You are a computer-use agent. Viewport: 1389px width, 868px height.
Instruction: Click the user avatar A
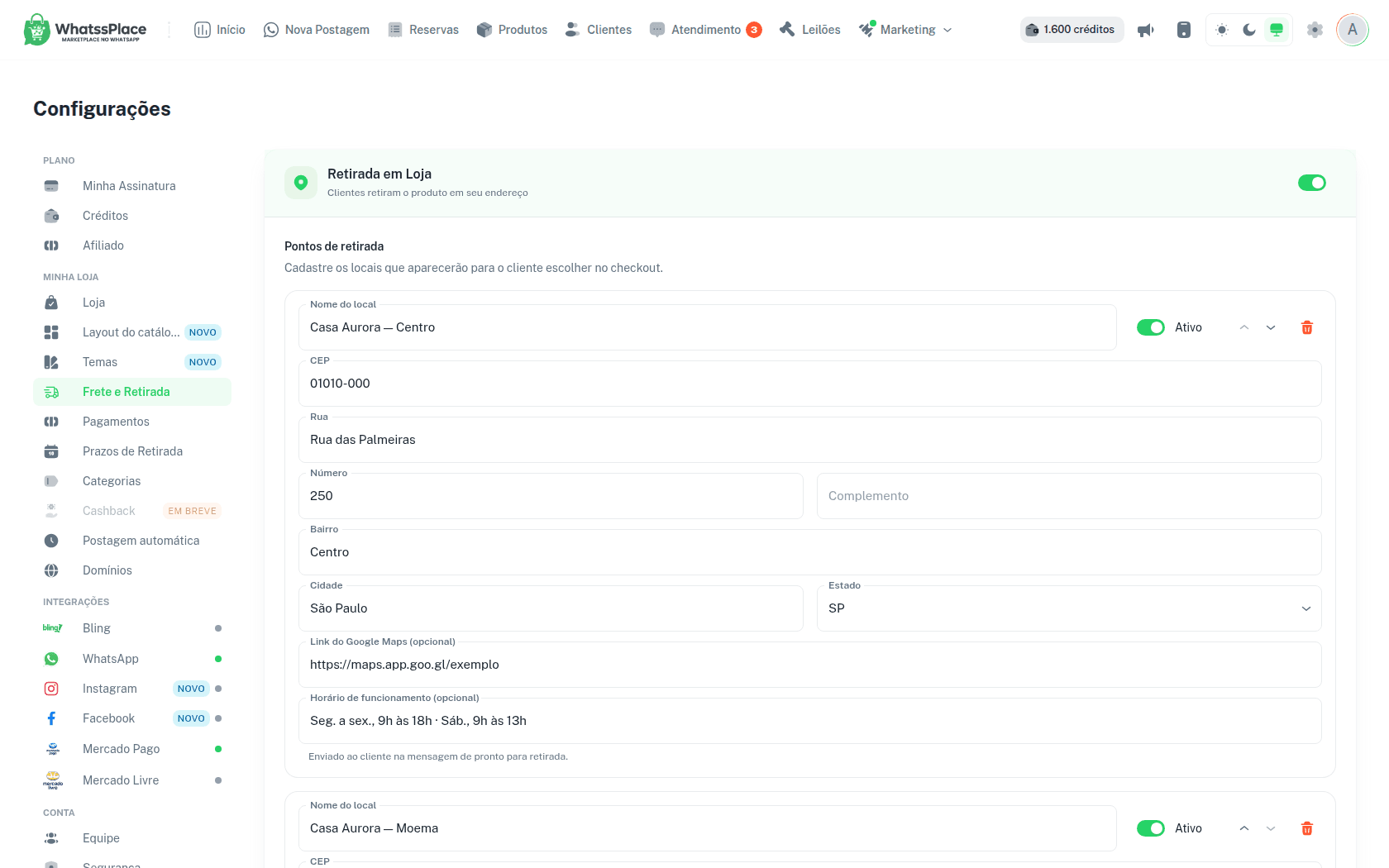1353,30
